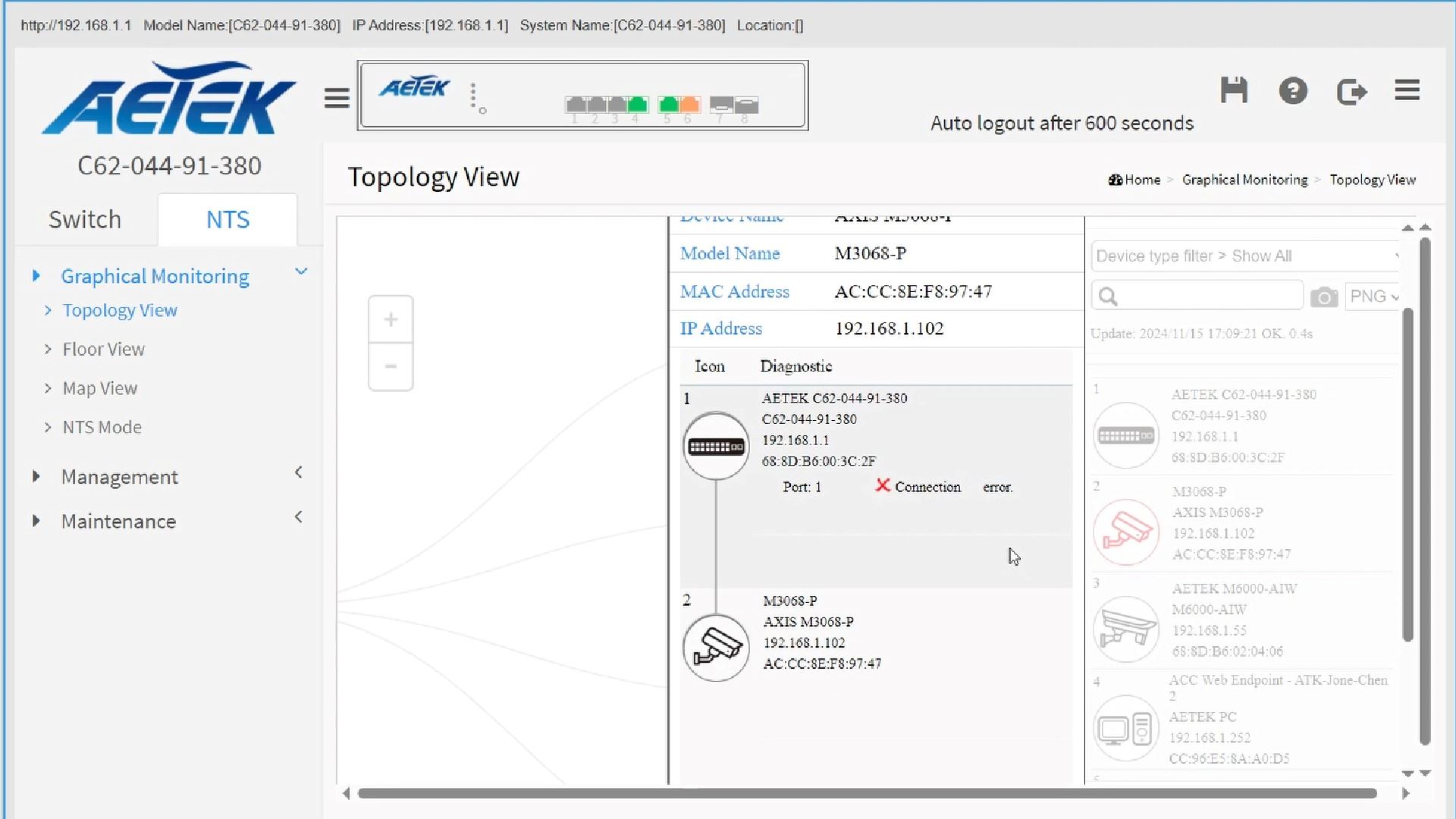Click the Model Name value M3068-P

pyautogui.click(x=871, y=253)
